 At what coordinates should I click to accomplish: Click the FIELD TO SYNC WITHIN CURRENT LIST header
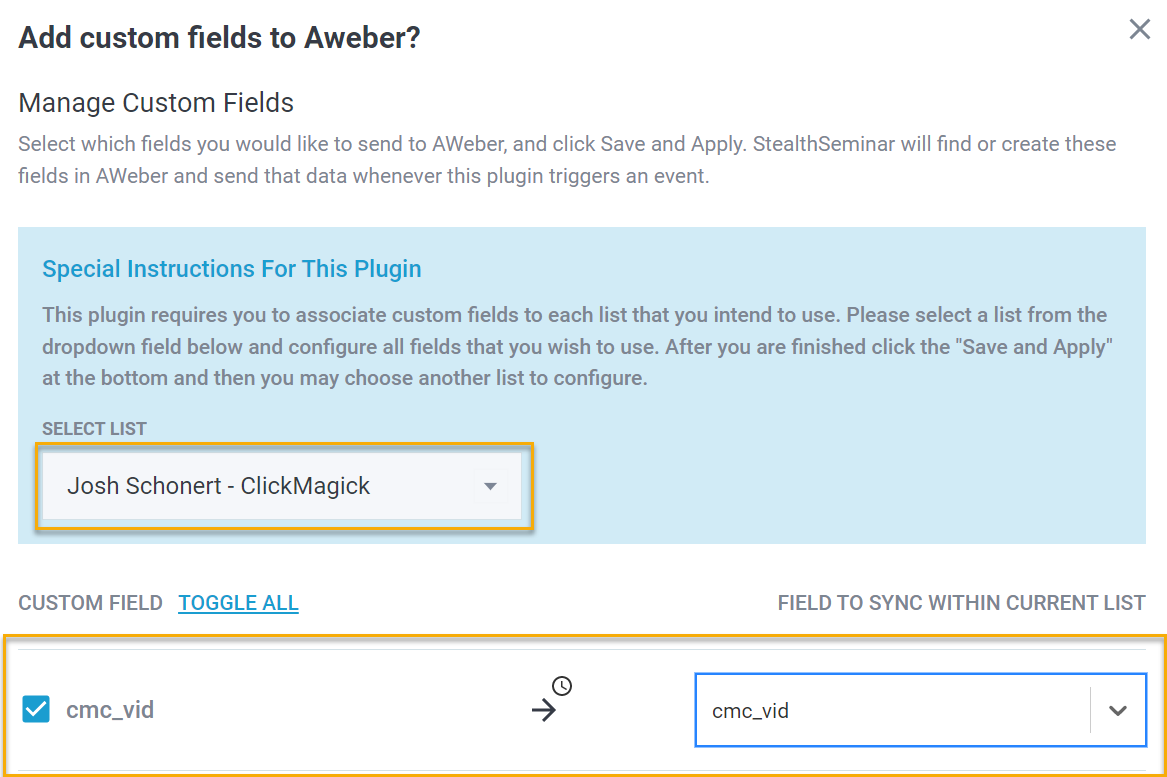pyautogui.click(x=961, y=603)
